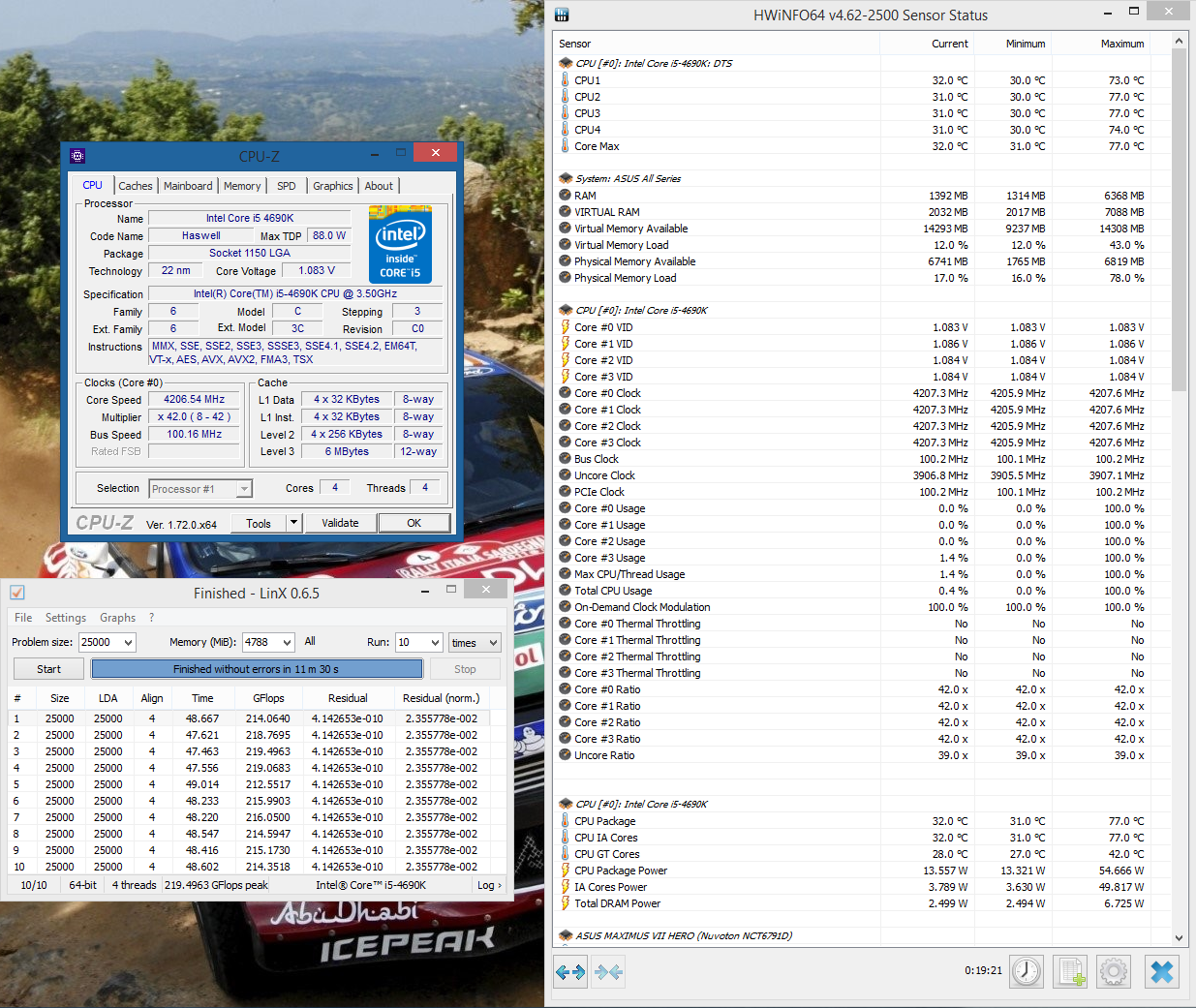Open the File menu in LinX
The image size is (1196, 1008).
click(23, 618)
